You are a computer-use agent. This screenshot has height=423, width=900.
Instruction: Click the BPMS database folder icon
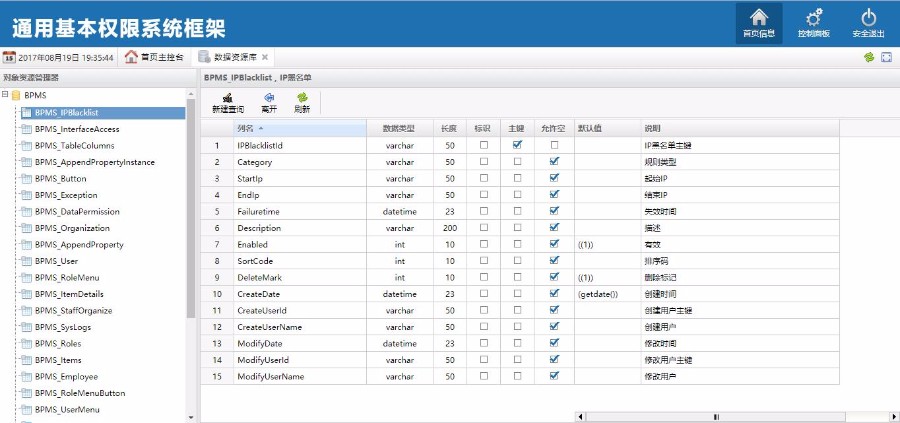coord(16,95)
